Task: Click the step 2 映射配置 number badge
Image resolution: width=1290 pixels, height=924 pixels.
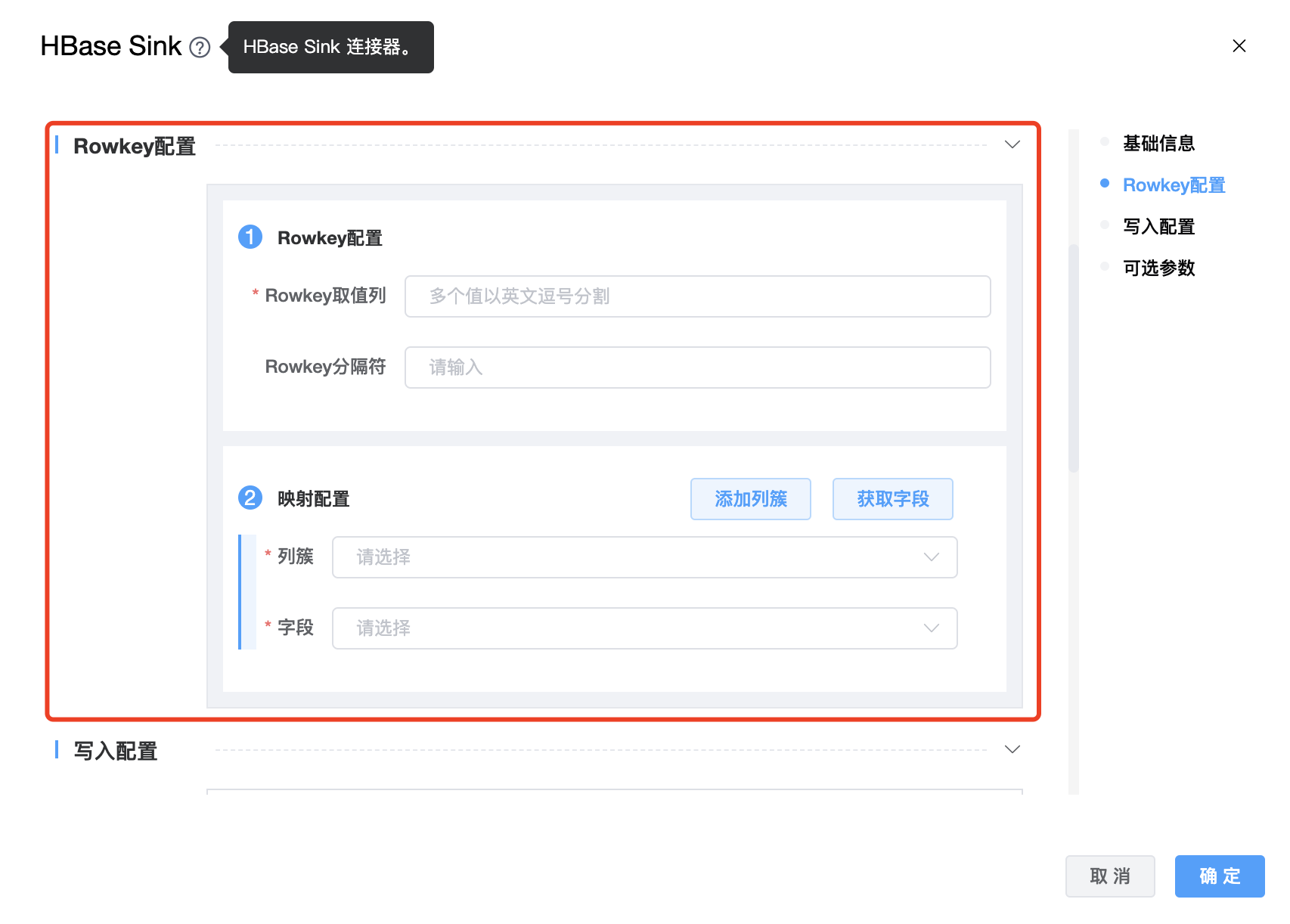Action: pyautogui.click(x=250, y=498)
